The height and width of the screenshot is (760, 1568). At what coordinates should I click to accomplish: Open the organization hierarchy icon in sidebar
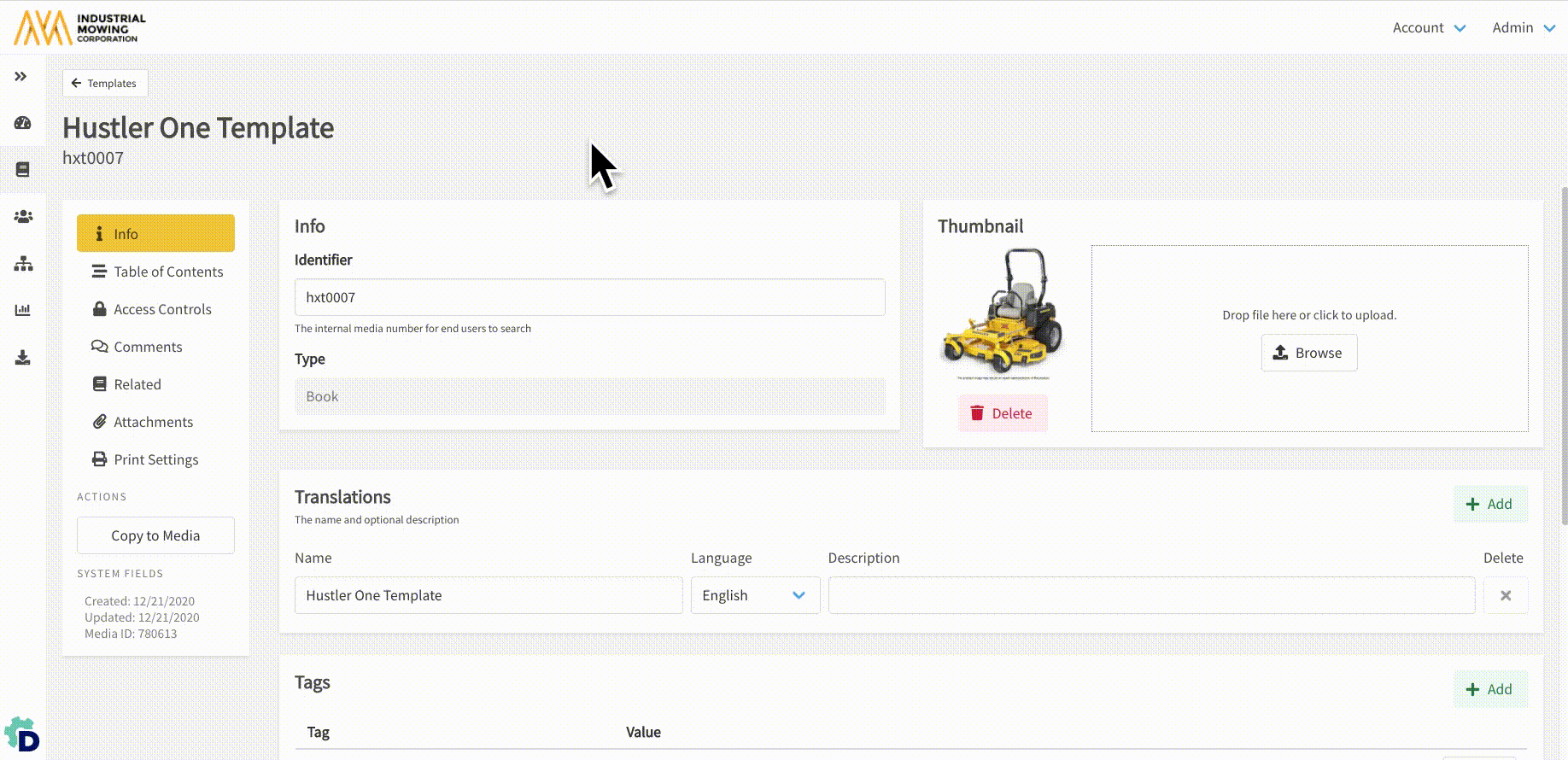coord(23,264)
